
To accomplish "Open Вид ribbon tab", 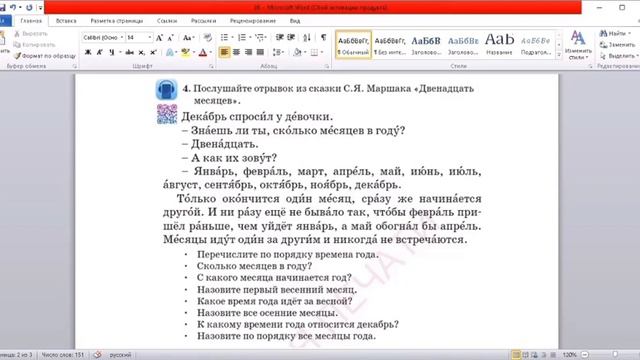I will pos(295,21).
